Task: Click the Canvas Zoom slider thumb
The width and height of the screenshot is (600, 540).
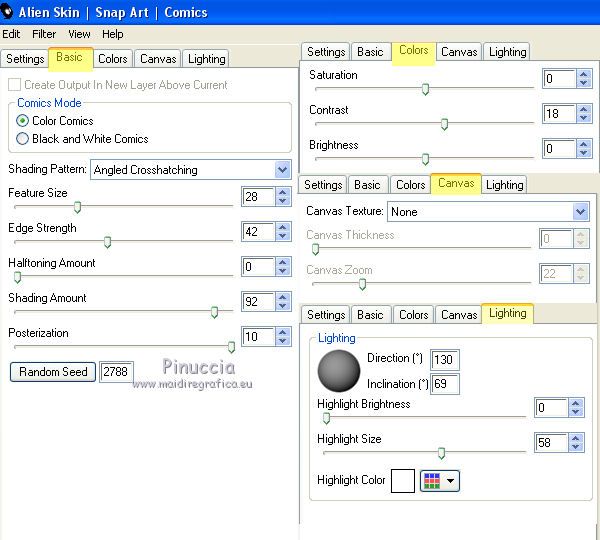Action: (362, 284)
